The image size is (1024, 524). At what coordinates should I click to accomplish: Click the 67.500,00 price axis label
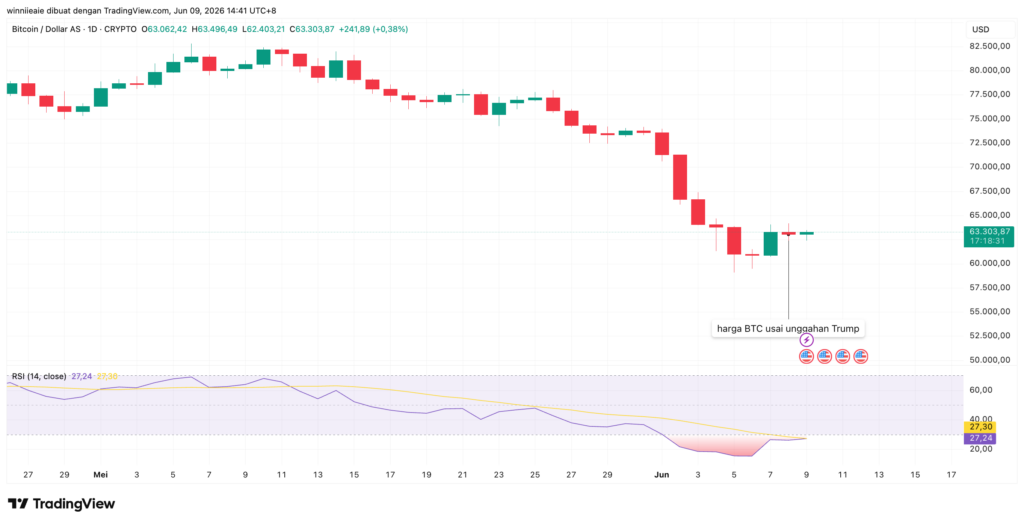pos(991,191)
